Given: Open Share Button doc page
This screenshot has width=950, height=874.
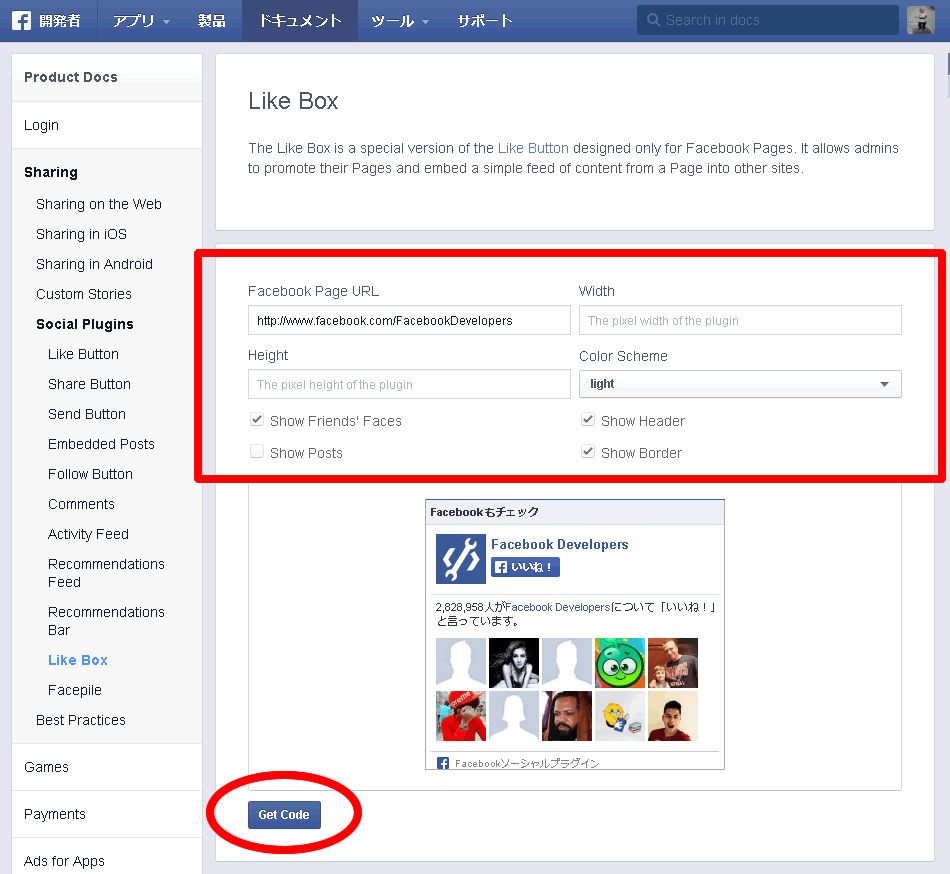Looking at the screenshot, I should tap(89, 384).
